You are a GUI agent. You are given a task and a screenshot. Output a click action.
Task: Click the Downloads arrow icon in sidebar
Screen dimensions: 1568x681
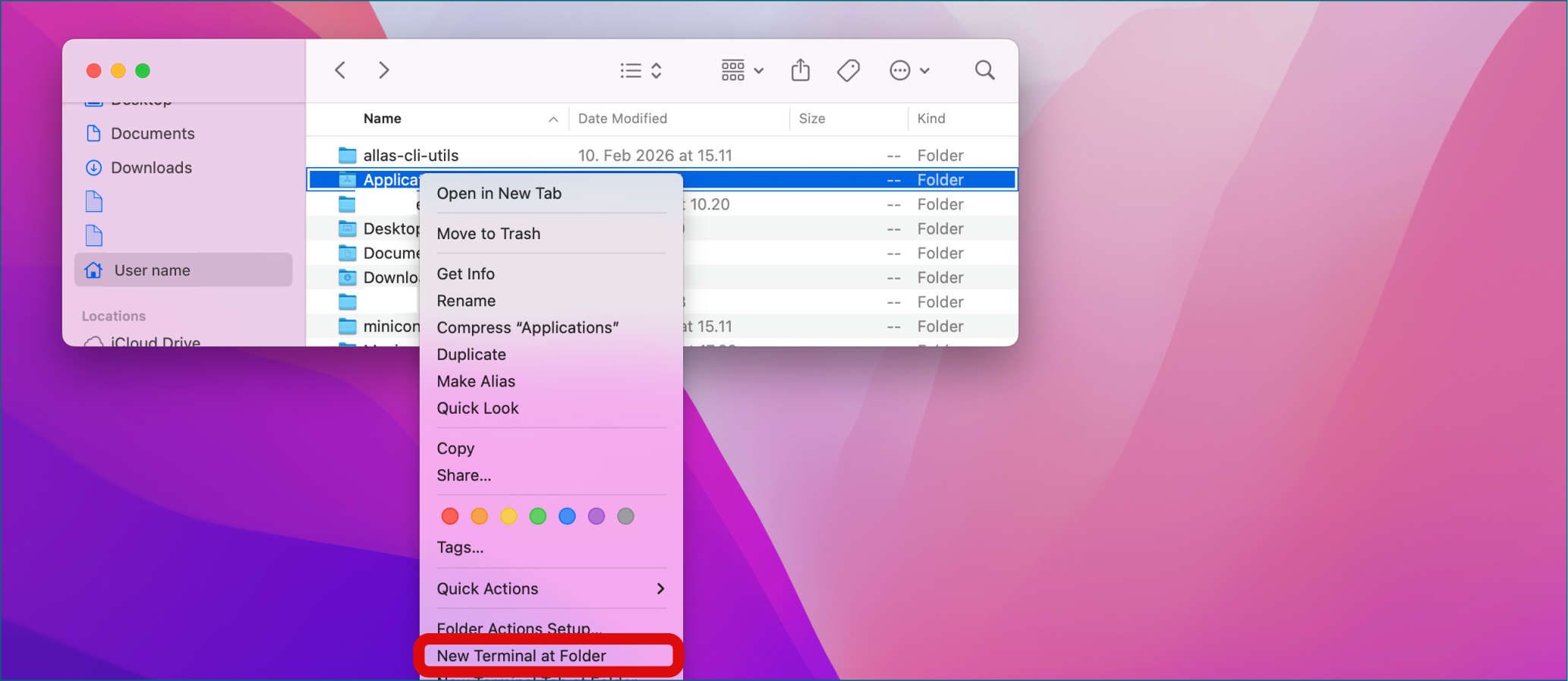(94, 168)
